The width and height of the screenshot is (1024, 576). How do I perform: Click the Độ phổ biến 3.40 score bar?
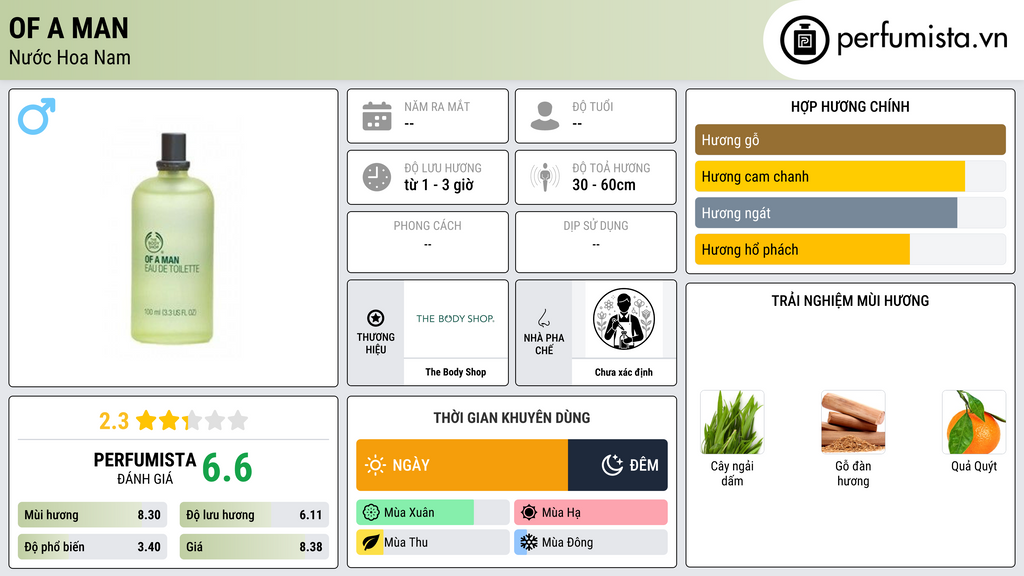point(93,547)
